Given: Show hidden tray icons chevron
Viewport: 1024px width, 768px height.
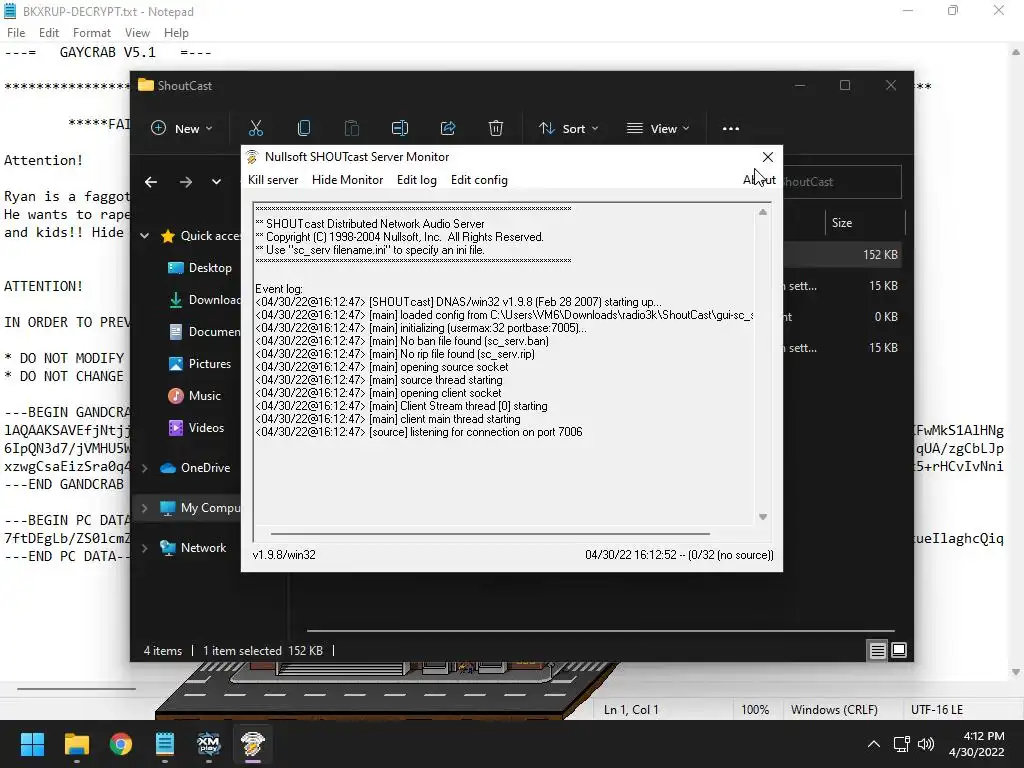Looking at the screenshot, I should click(874, 744).
